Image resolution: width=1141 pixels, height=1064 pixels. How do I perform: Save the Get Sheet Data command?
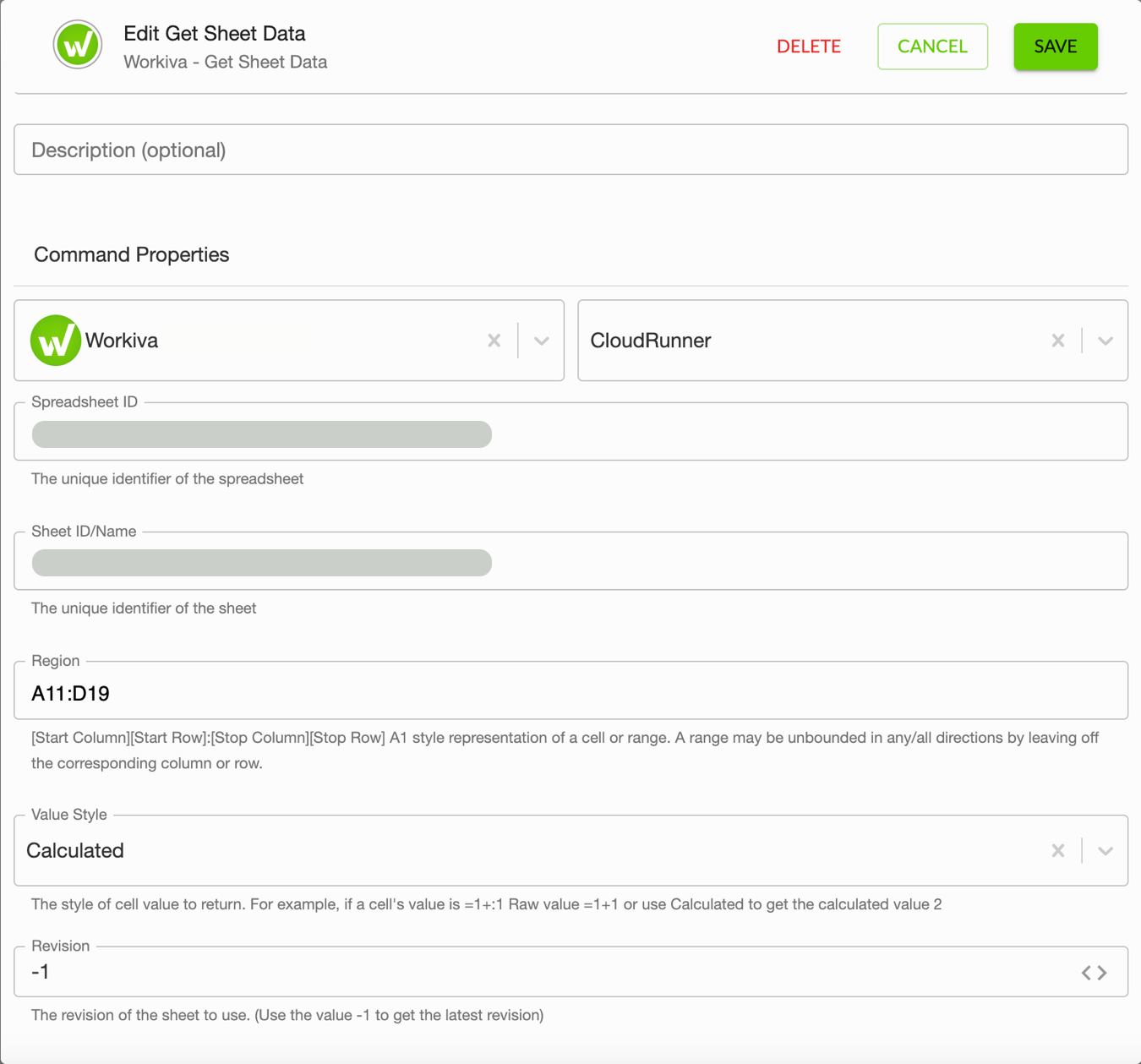[x=1056, y=46]
